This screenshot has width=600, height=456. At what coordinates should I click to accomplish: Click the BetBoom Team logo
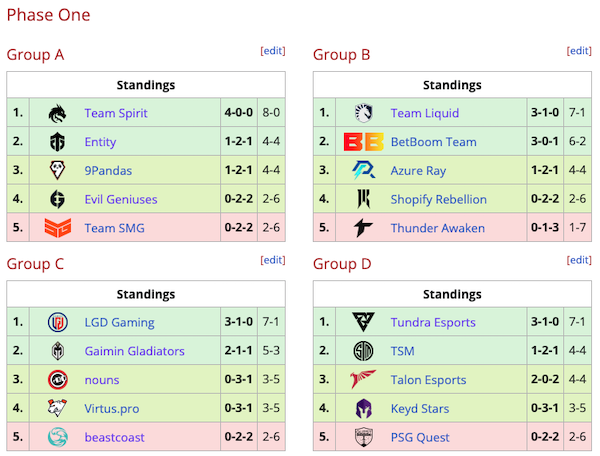(x=362, y=142)
